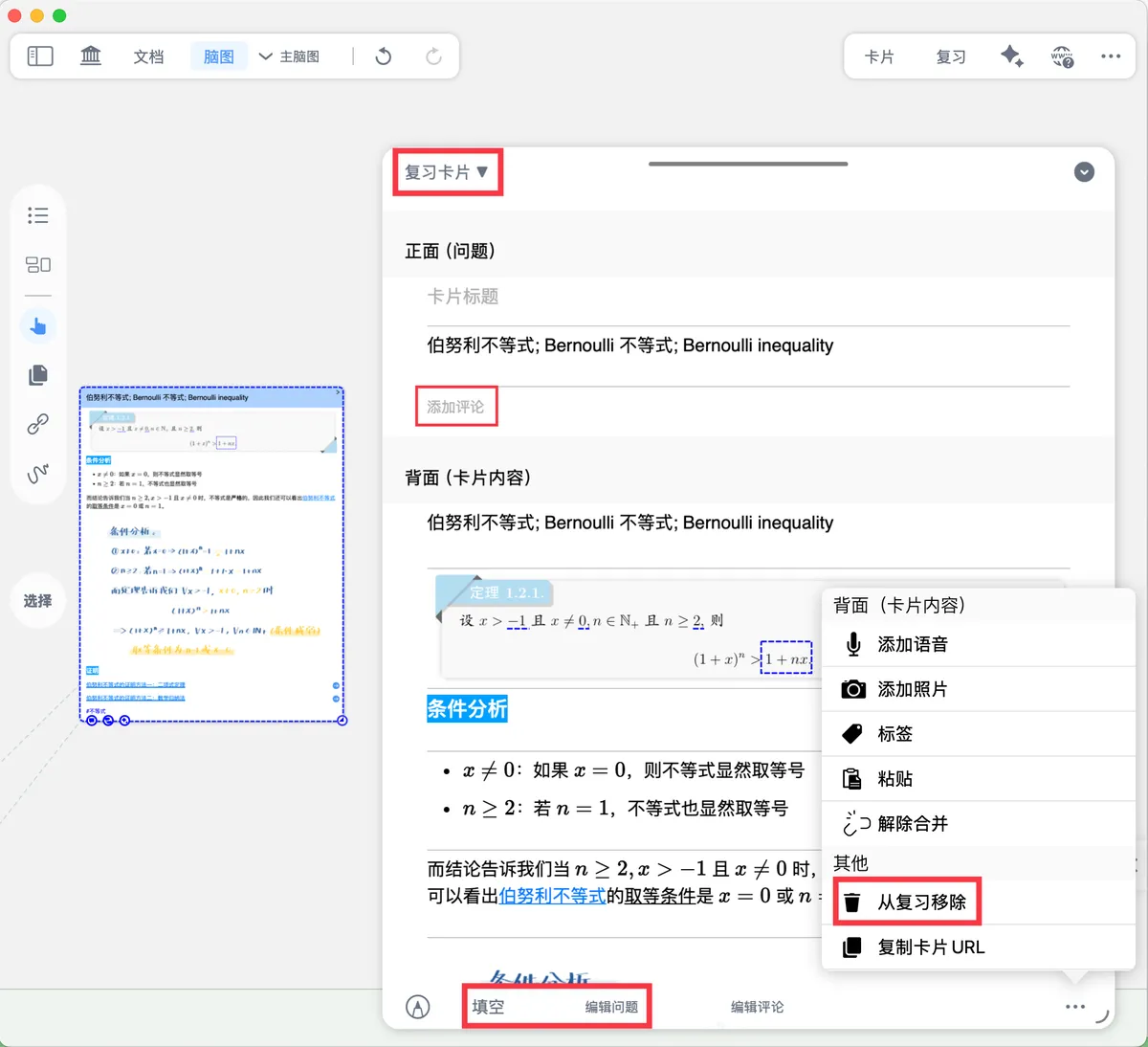Choose 粘贴 from the menu

(979, 779)
